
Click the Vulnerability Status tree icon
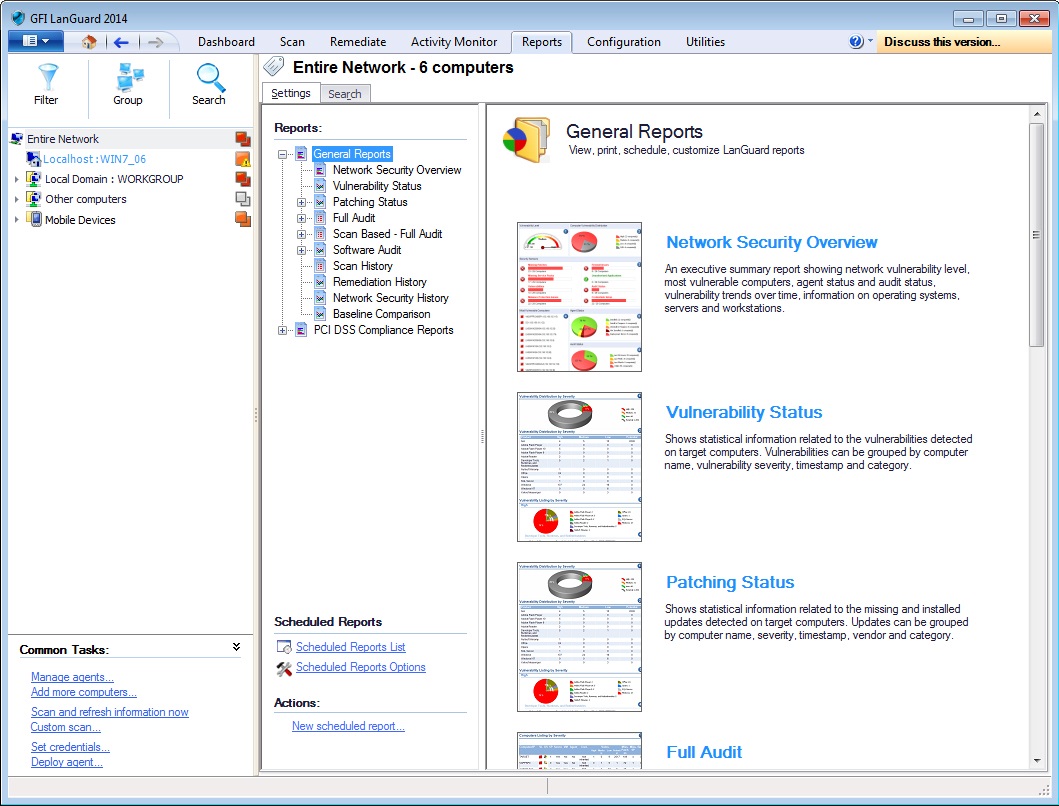click(320, 186)
